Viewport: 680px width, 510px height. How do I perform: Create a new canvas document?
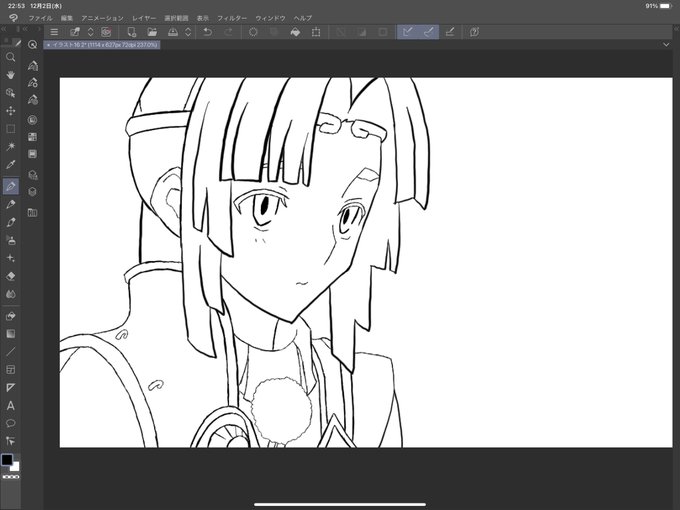coord(131,32)
